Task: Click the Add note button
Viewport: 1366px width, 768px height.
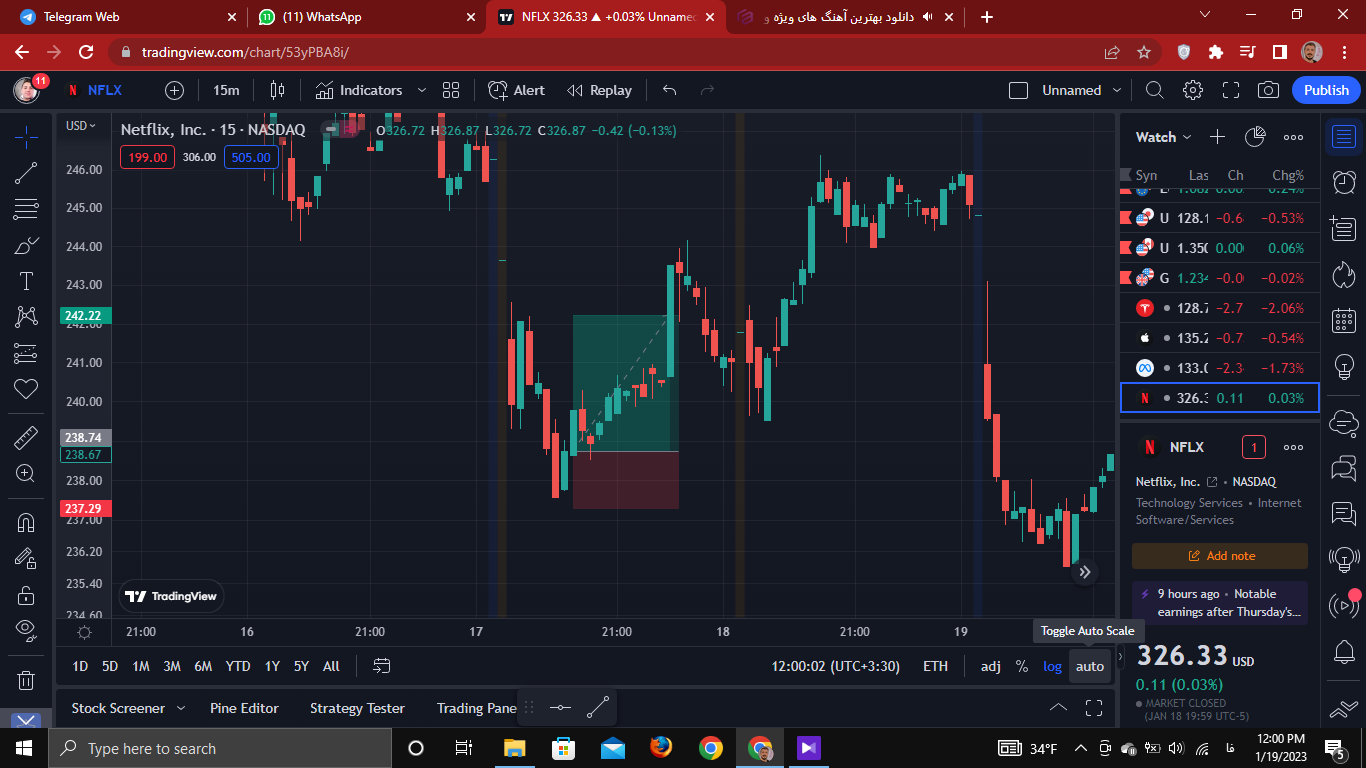Action: 1220,556
